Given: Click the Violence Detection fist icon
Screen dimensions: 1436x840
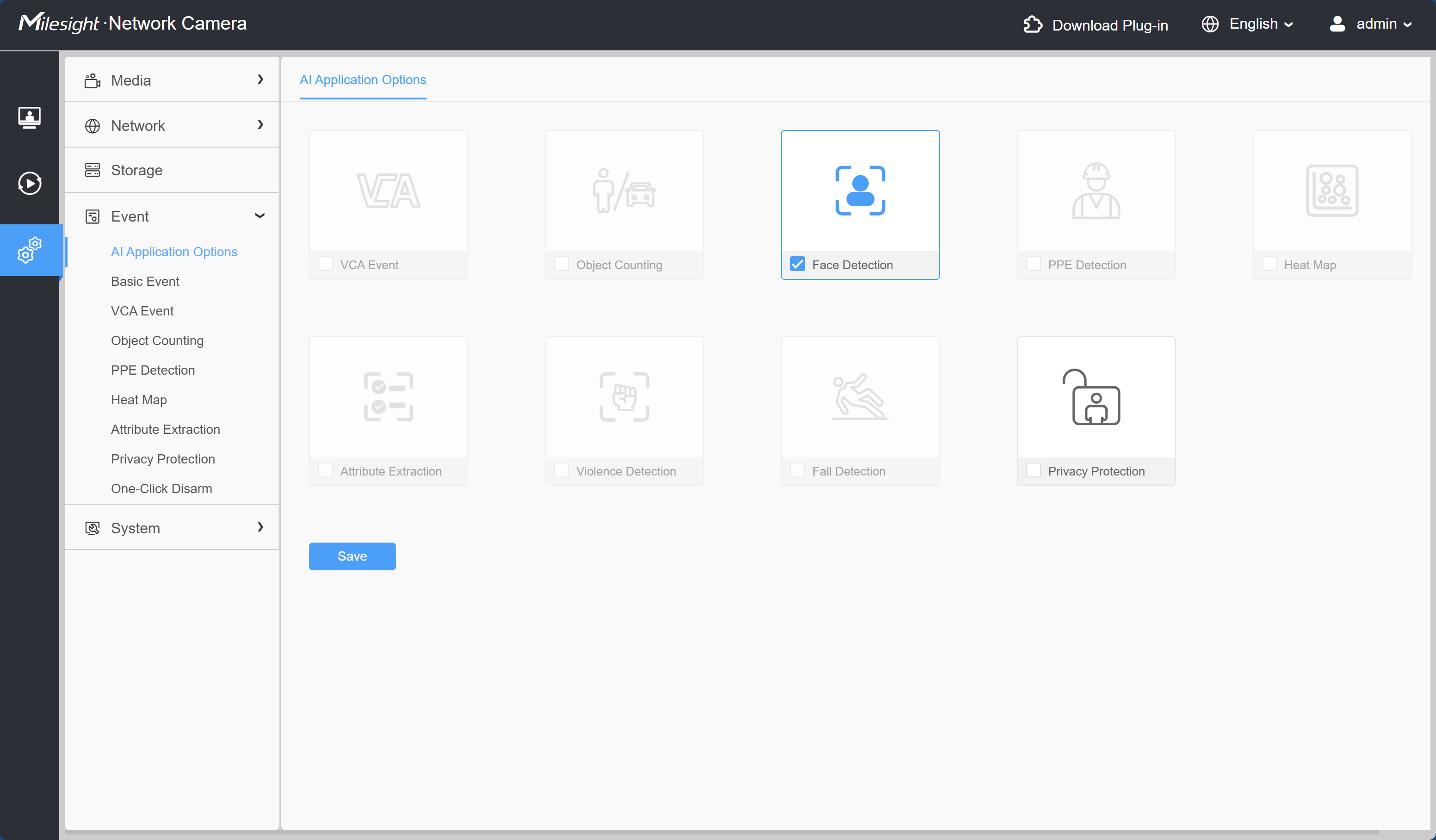Looking at the screenshot, I should pyautogui.click(x=624, y=397).
